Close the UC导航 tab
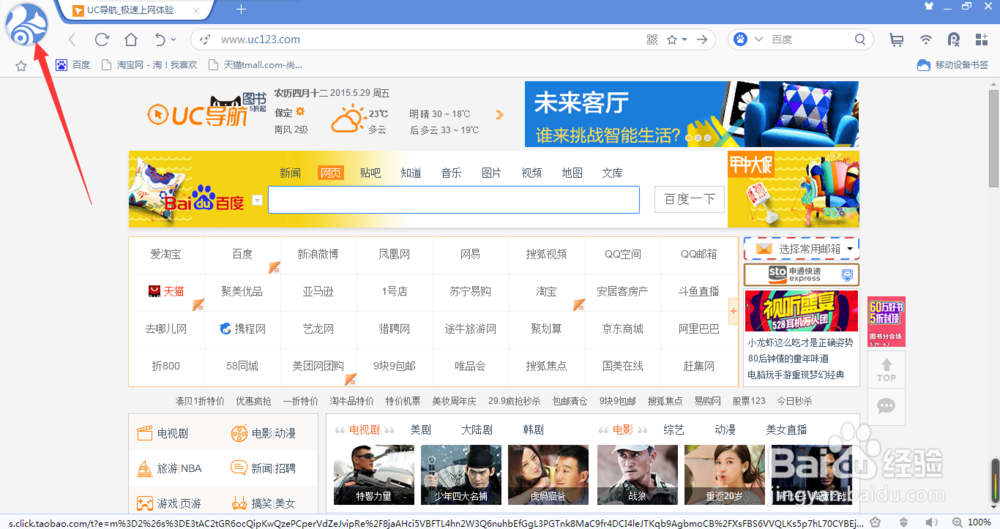The image size is (1000, 529). 196,10
